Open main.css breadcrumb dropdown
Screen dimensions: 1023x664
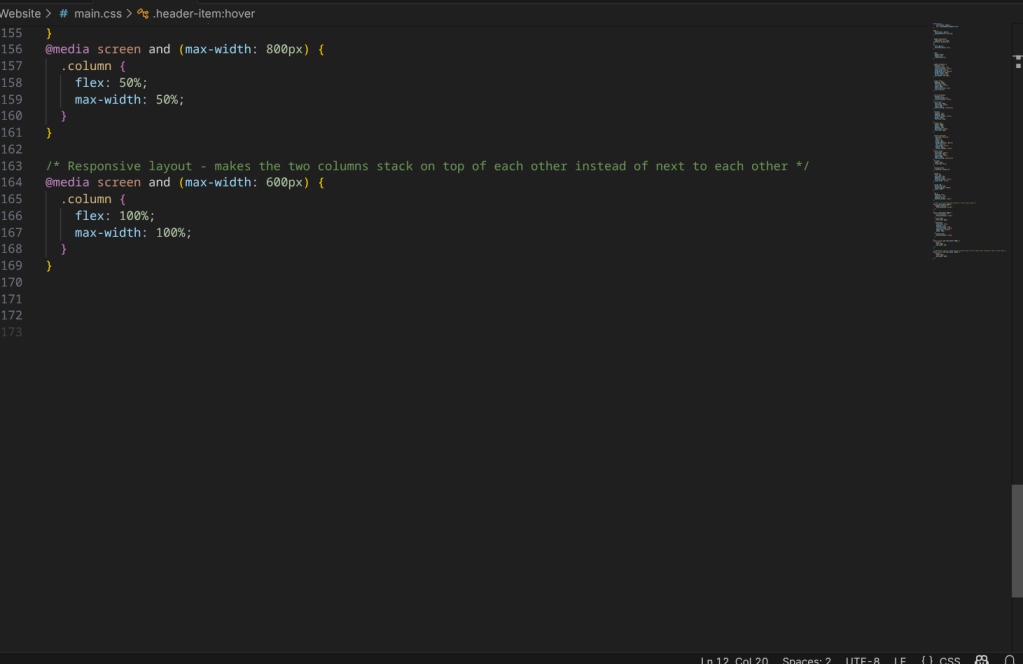coord(97,14)
